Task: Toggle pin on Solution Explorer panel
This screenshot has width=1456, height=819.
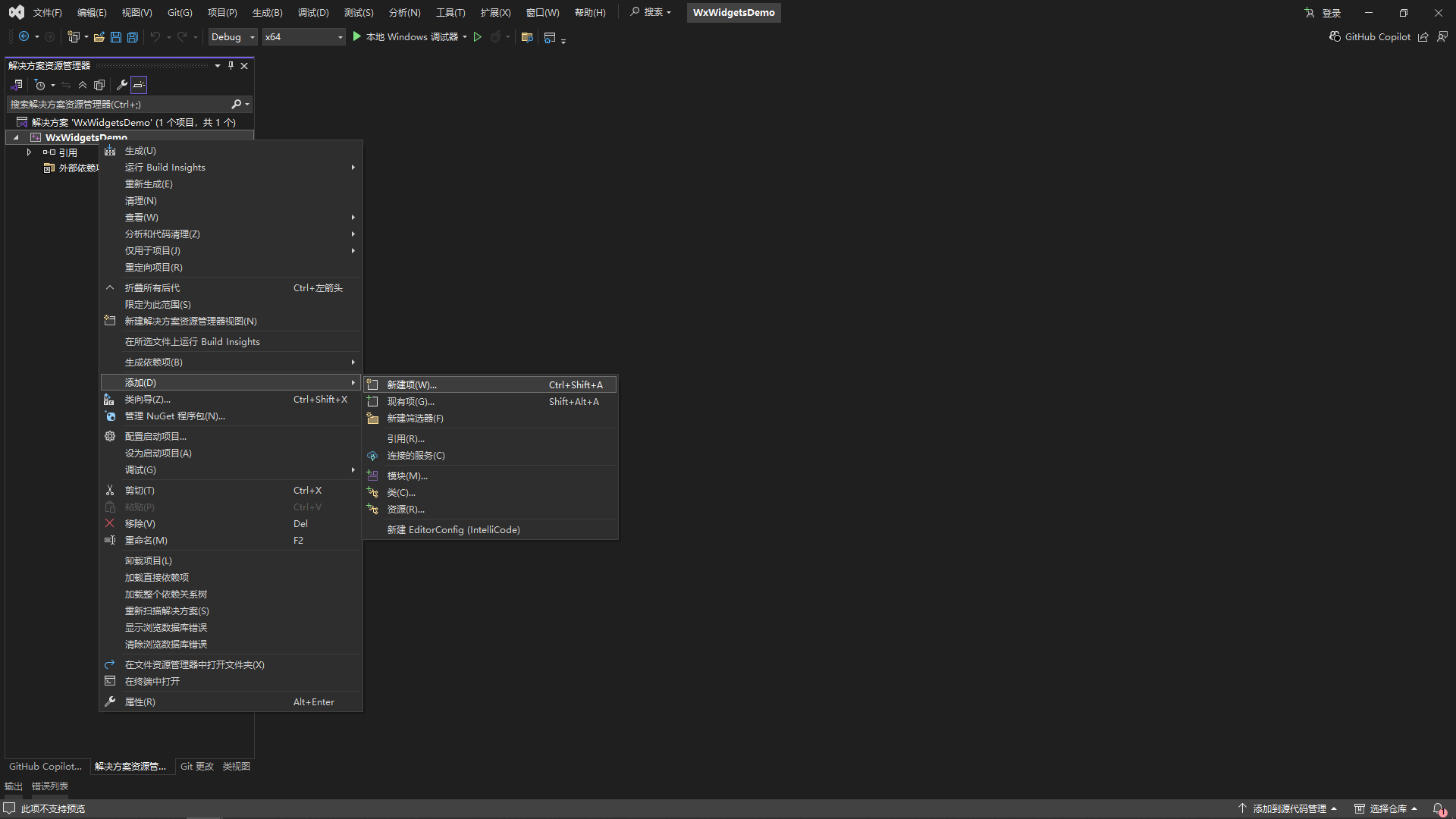Action: click(x=231, y=66)
